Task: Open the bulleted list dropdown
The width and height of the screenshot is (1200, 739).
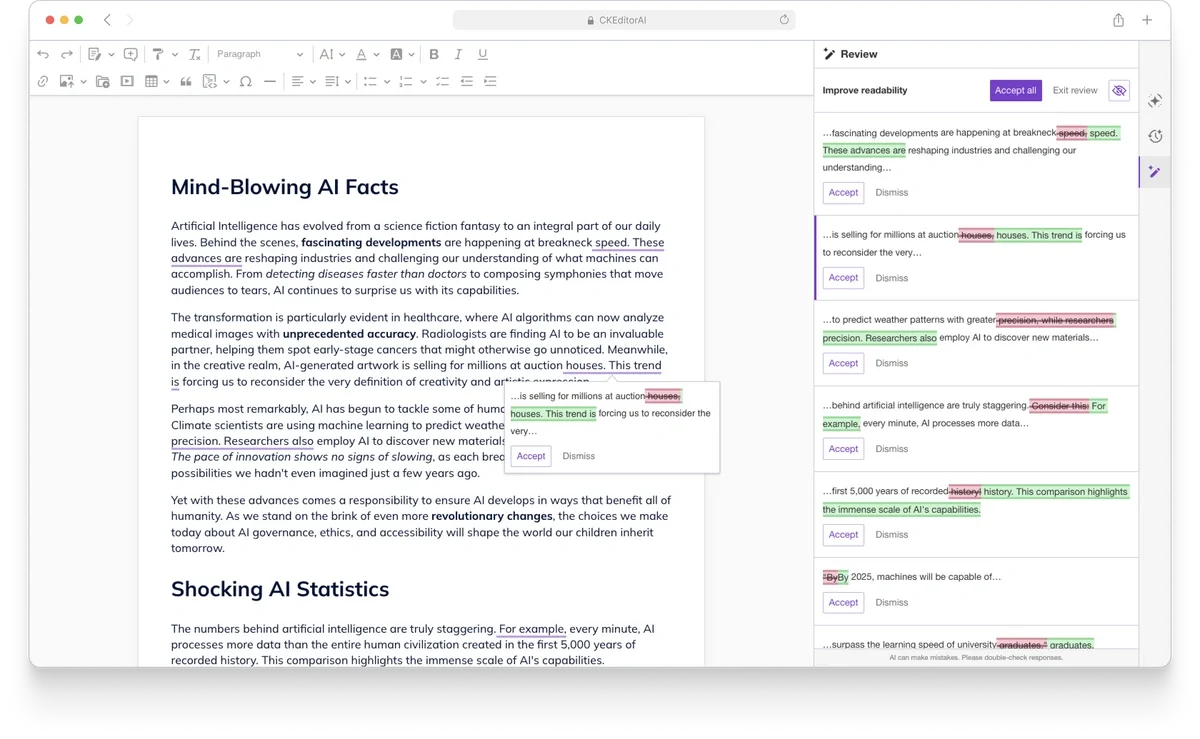Action: [376, 81]
